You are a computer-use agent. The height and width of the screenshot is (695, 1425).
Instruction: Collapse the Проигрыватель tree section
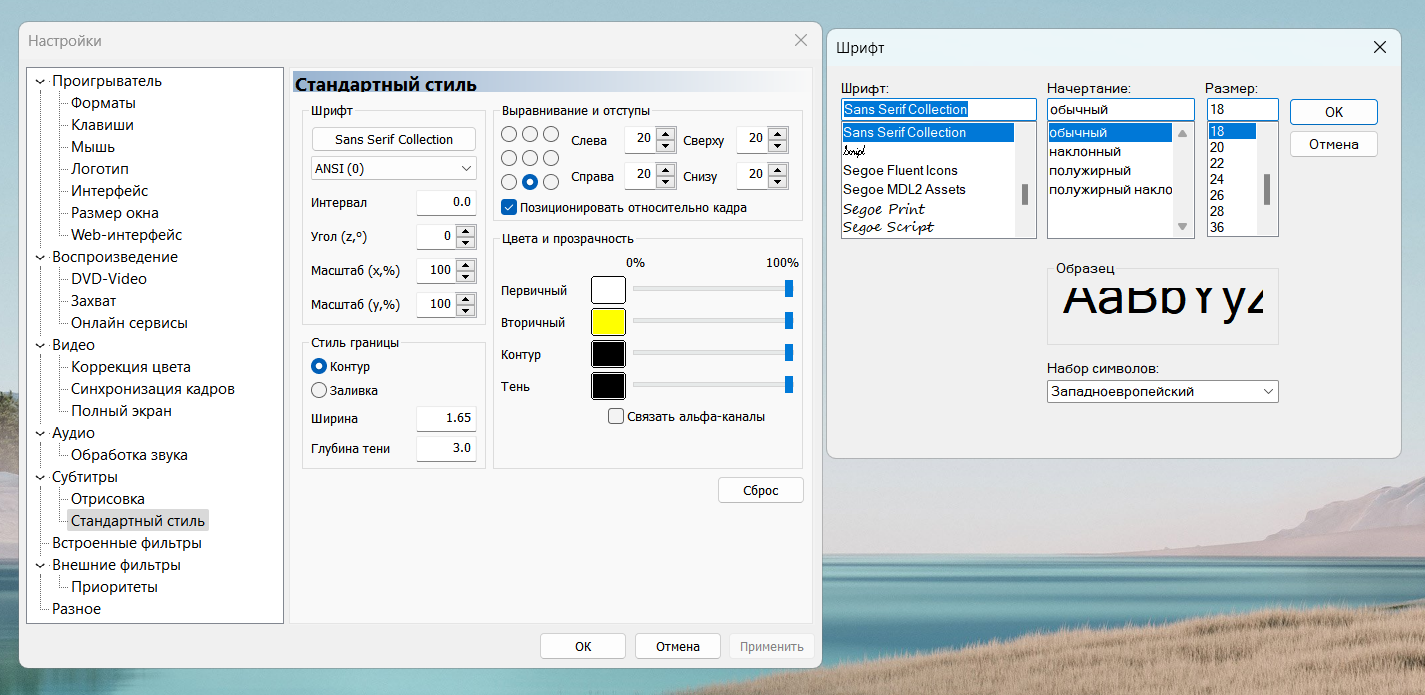40,81
